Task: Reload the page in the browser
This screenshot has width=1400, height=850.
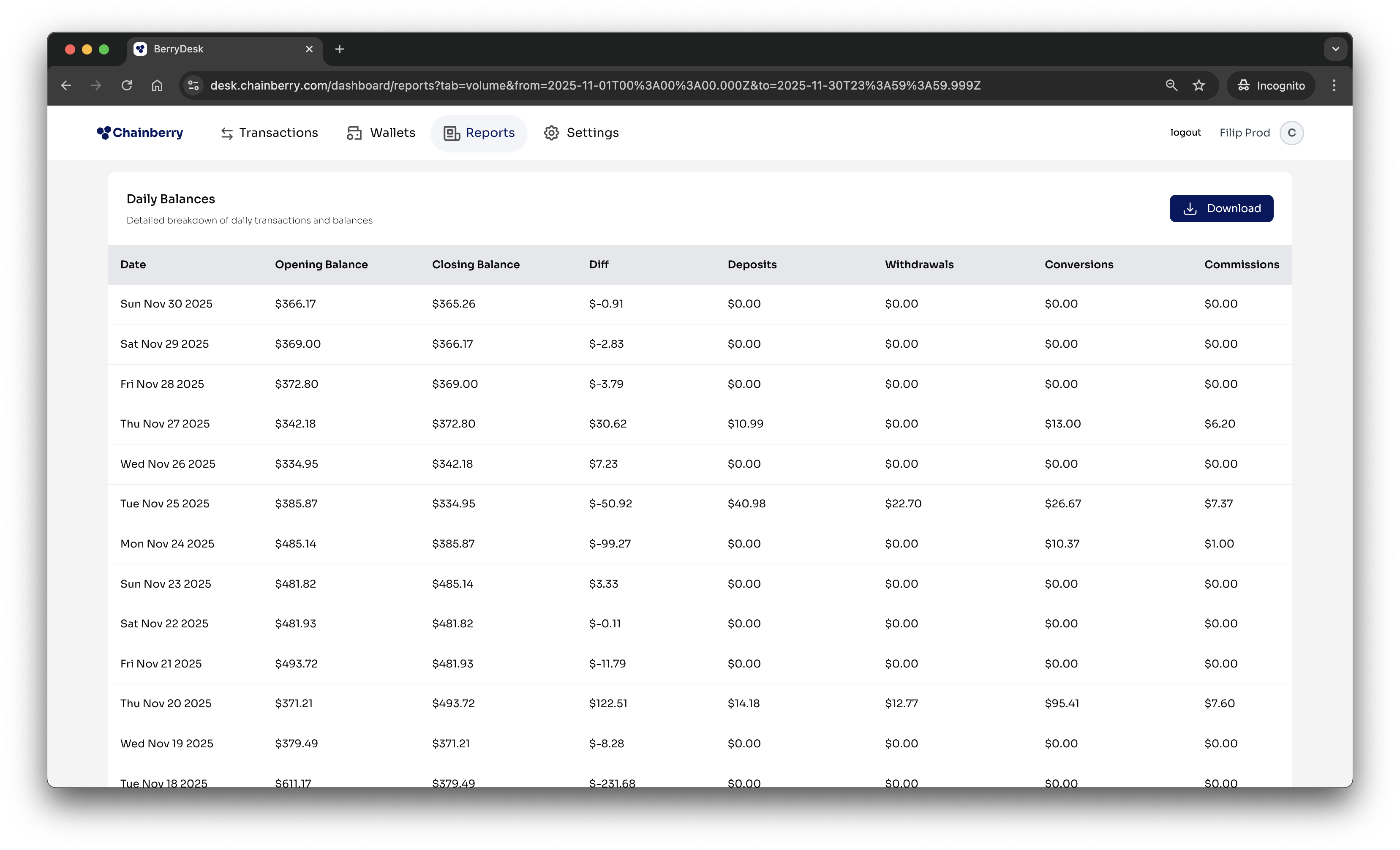Action: pyautogui.click(x=127, y=85)
